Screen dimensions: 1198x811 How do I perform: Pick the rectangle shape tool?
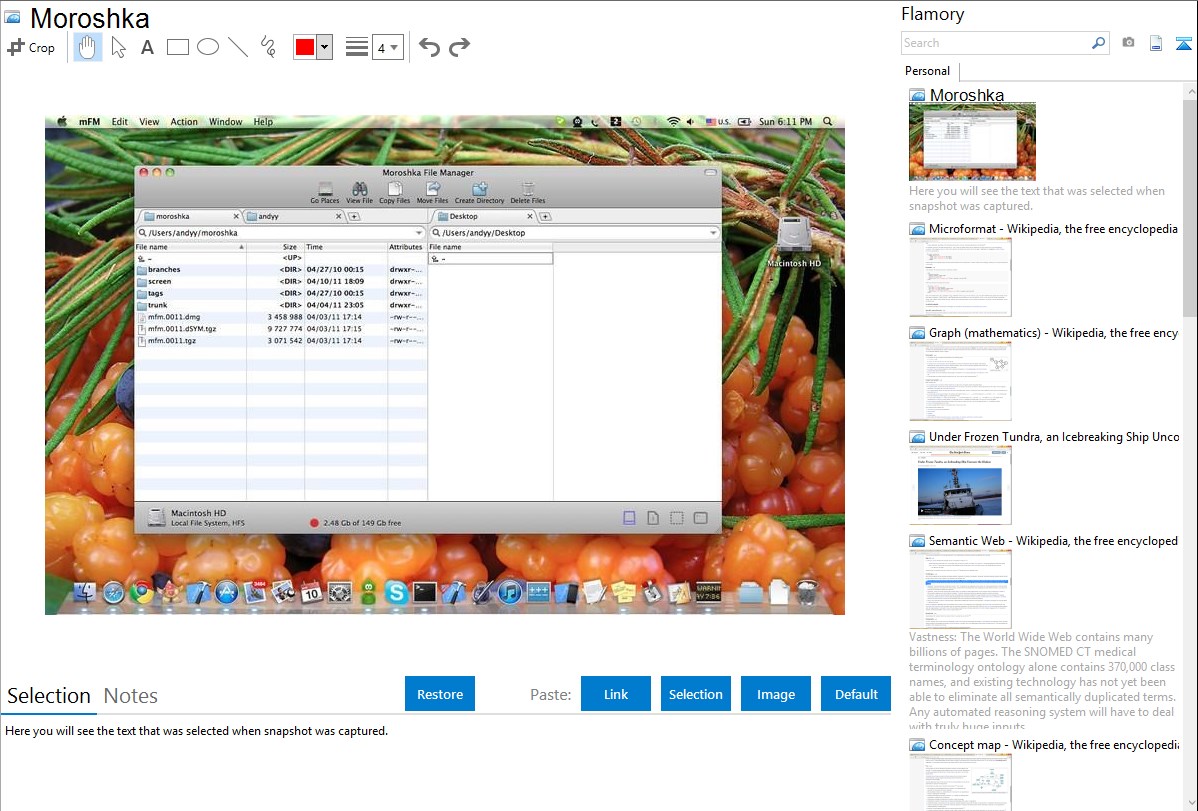pyautogui.click(x=177, y=47)
